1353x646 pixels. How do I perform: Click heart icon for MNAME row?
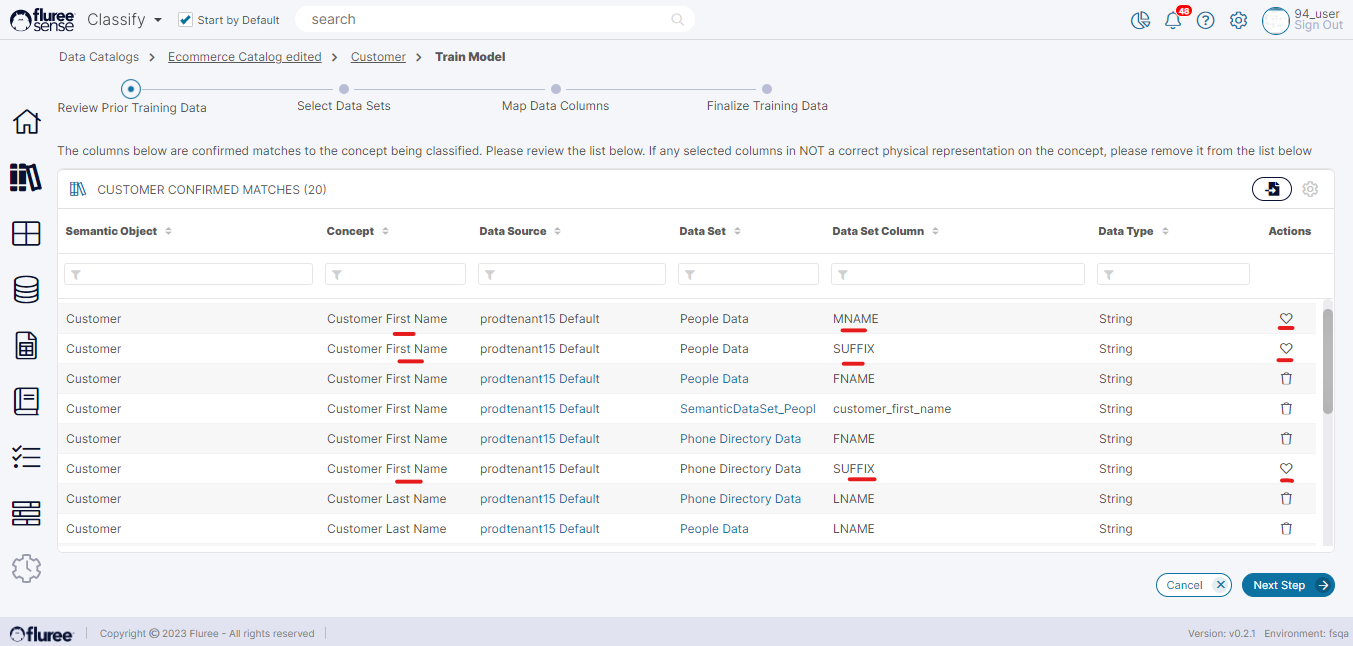click(1286, 319)
